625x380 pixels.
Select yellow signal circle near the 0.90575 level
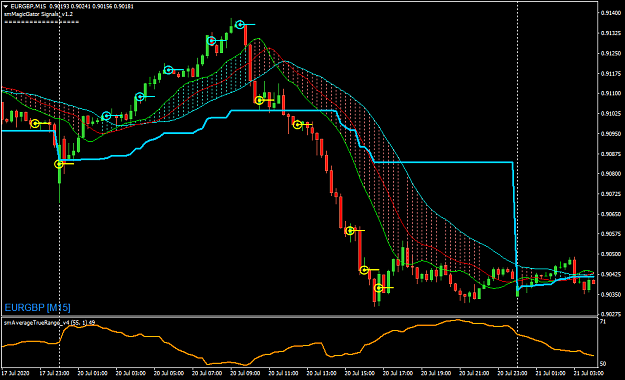coord(350,230)
